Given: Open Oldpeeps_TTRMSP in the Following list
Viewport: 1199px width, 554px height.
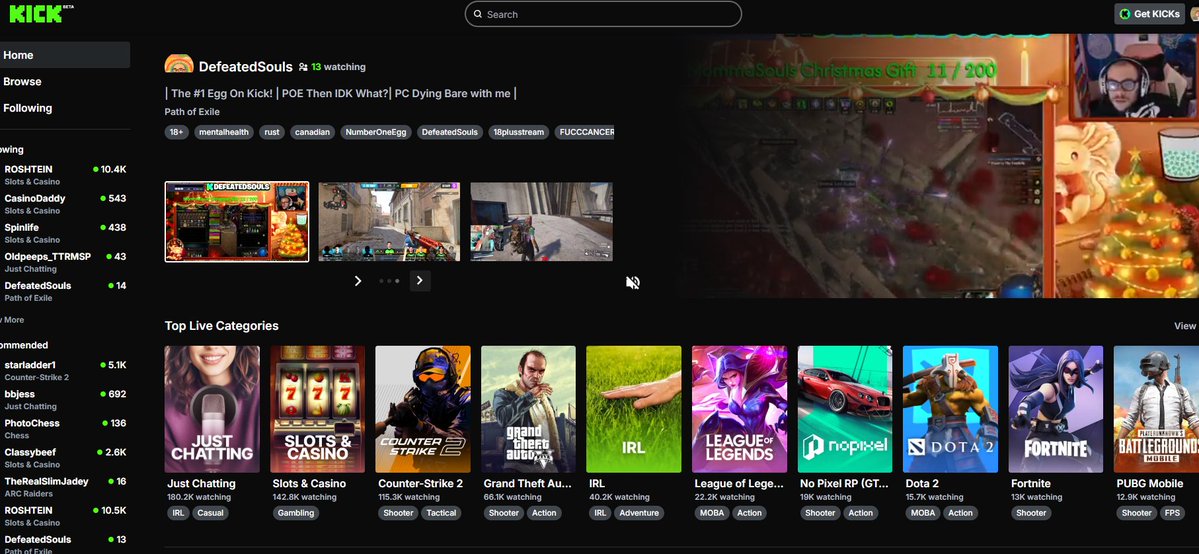Looking at the screenshot, I should pos(64,262).
